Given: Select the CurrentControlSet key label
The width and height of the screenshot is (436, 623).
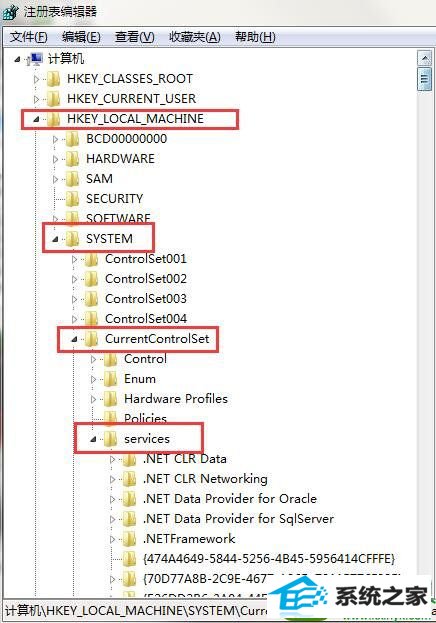Looking at the screenshot, I should pos(157,339).
